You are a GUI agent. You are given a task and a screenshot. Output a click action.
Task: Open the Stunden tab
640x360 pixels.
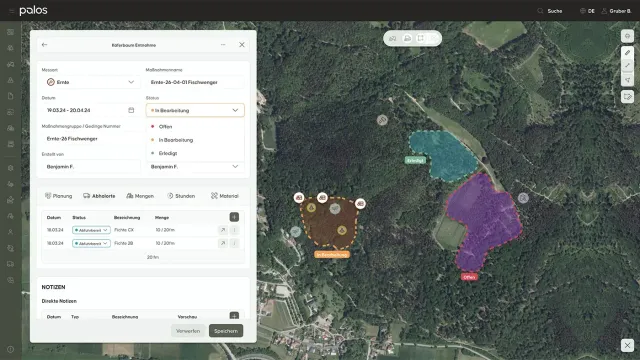(x=181, y=196)
